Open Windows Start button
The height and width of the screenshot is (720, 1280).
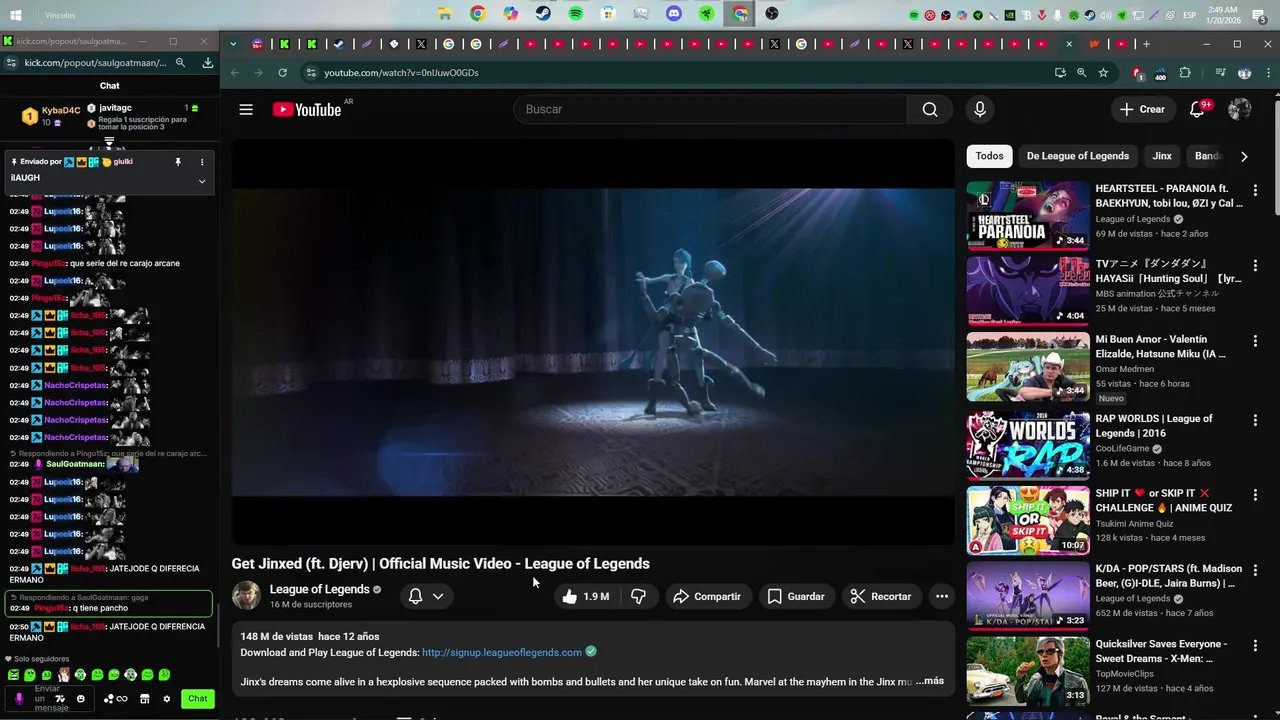click(17, 15)
